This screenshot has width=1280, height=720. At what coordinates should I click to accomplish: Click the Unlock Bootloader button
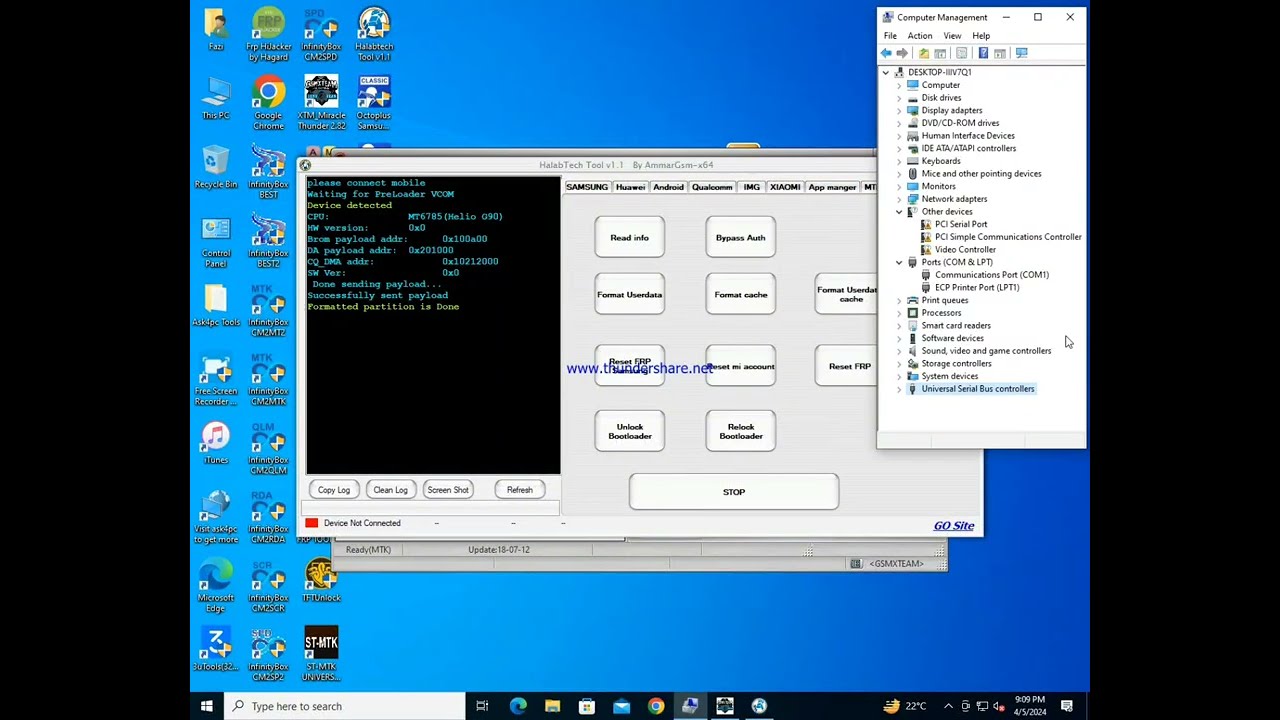[x=629, y=431]
